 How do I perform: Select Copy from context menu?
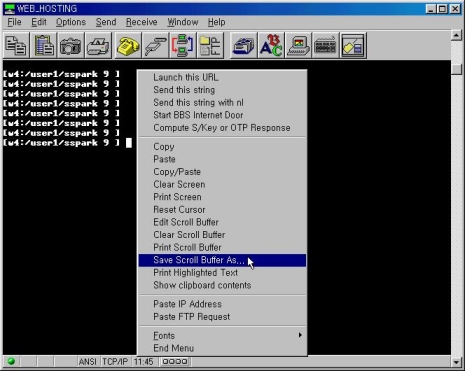click(x=222, y=147)
